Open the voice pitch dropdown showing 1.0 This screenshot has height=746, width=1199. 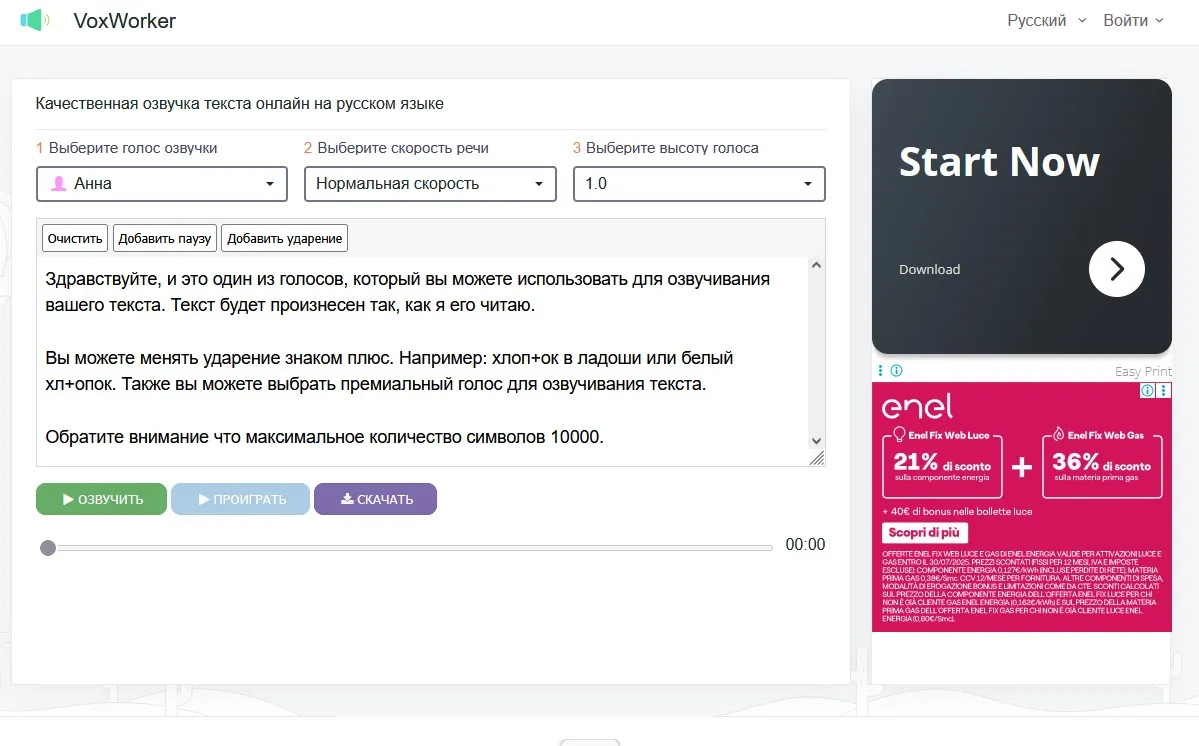coord(699,184)
